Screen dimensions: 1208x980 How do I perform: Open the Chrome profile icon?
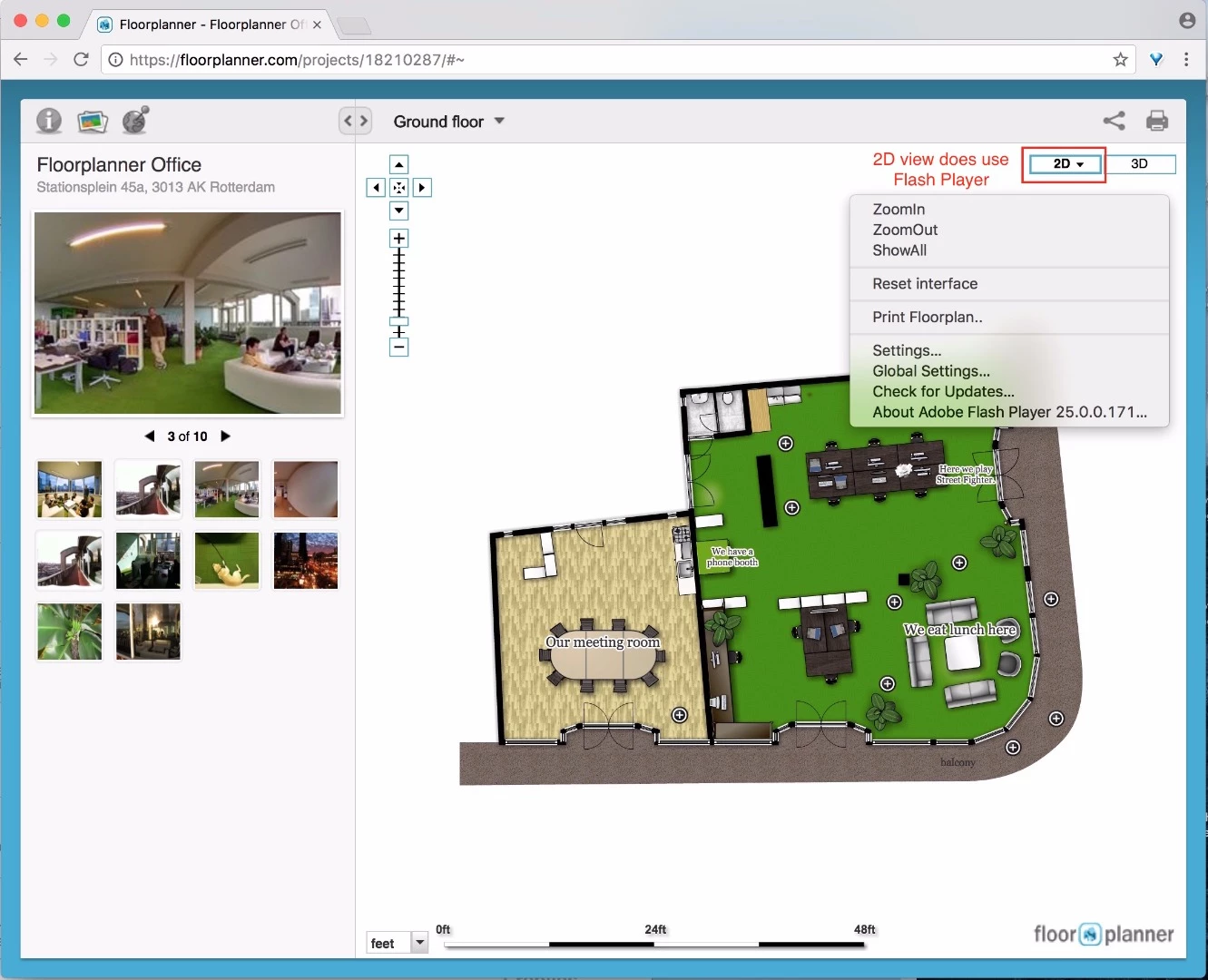1187,20
